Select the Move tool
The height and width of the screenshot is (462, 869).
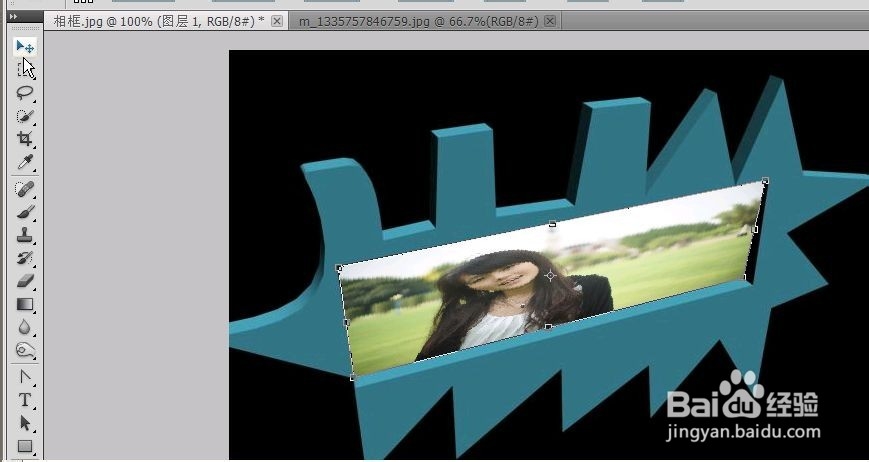click(x=25, y=47)
